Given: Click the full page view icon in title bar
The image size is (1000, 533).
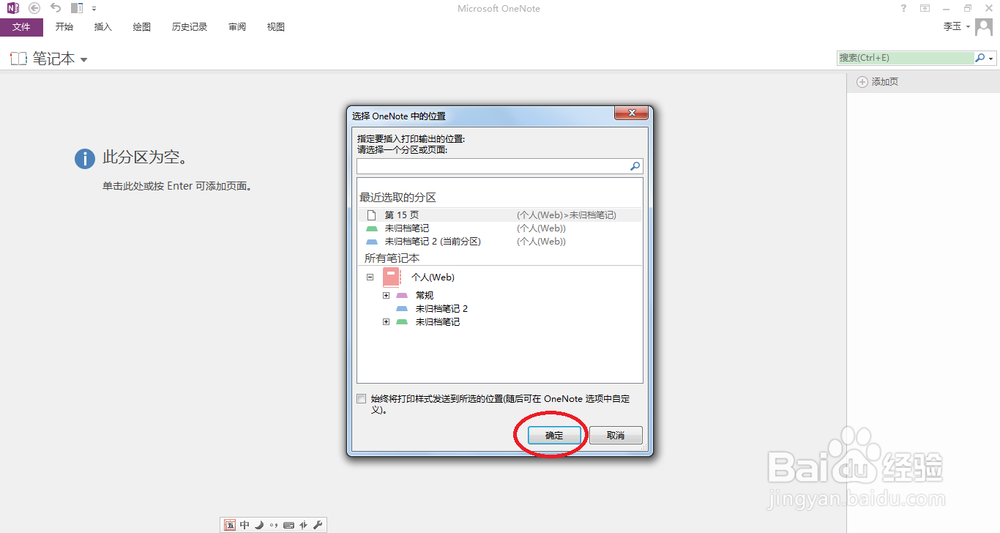Looking at the screenshot, I should point(925,8).
